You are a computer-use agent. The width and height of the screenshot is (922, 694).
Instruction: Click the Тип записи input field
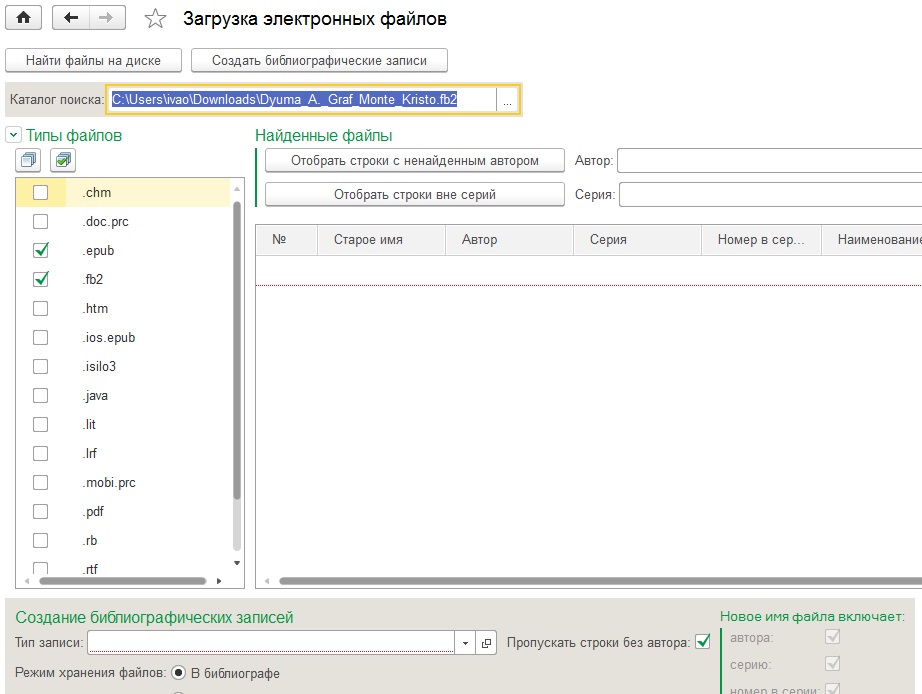(x=271, y=643)
